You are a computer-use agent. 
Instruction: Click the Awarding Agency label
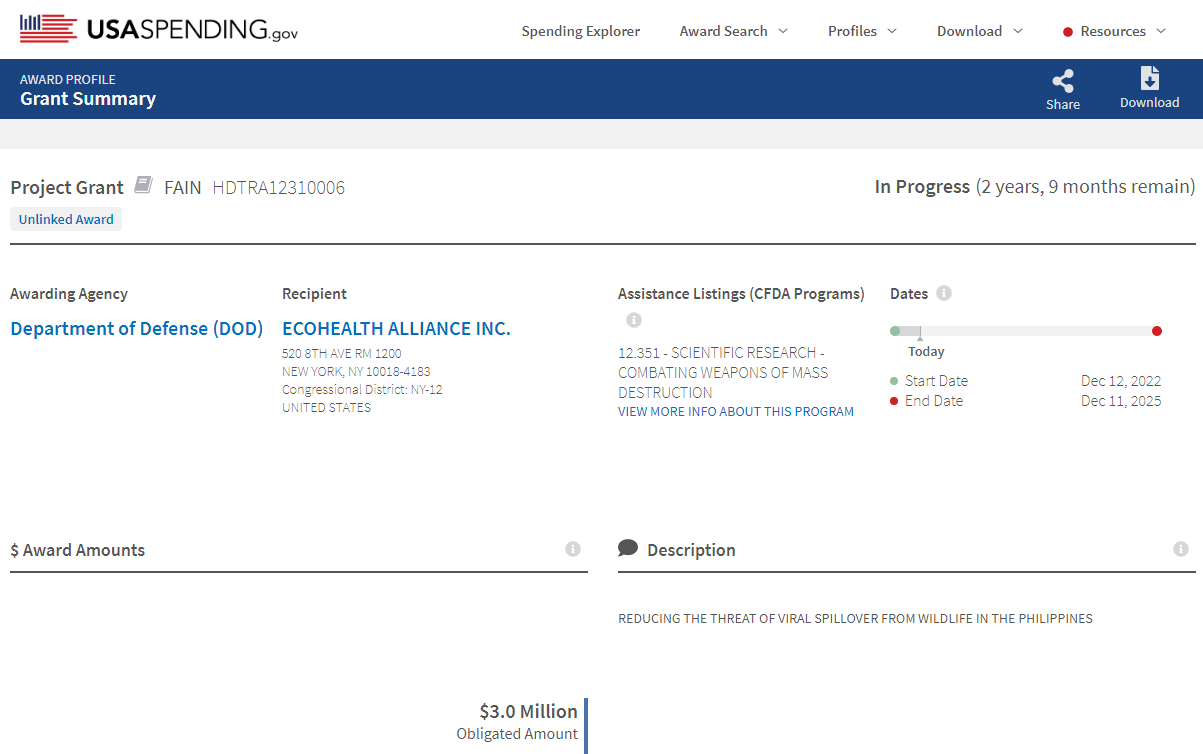pos(69,293)
